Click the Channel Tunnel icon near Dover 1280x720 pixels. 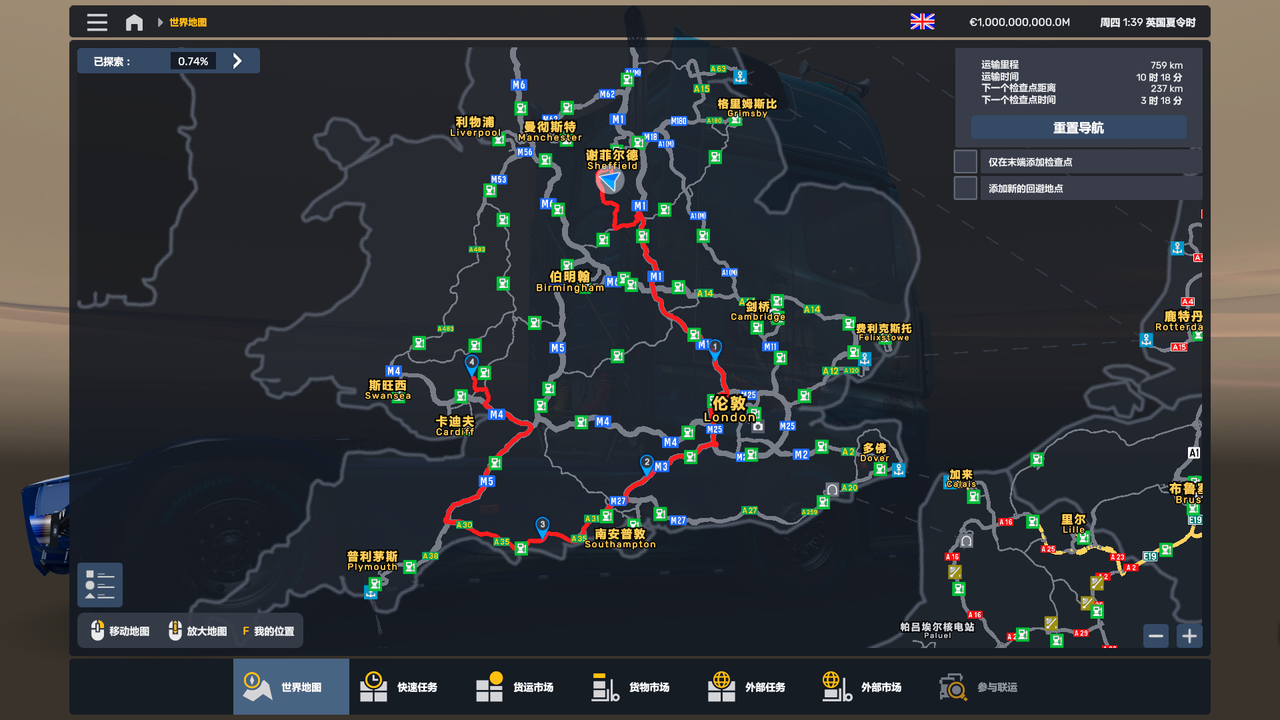pos(832,489)
